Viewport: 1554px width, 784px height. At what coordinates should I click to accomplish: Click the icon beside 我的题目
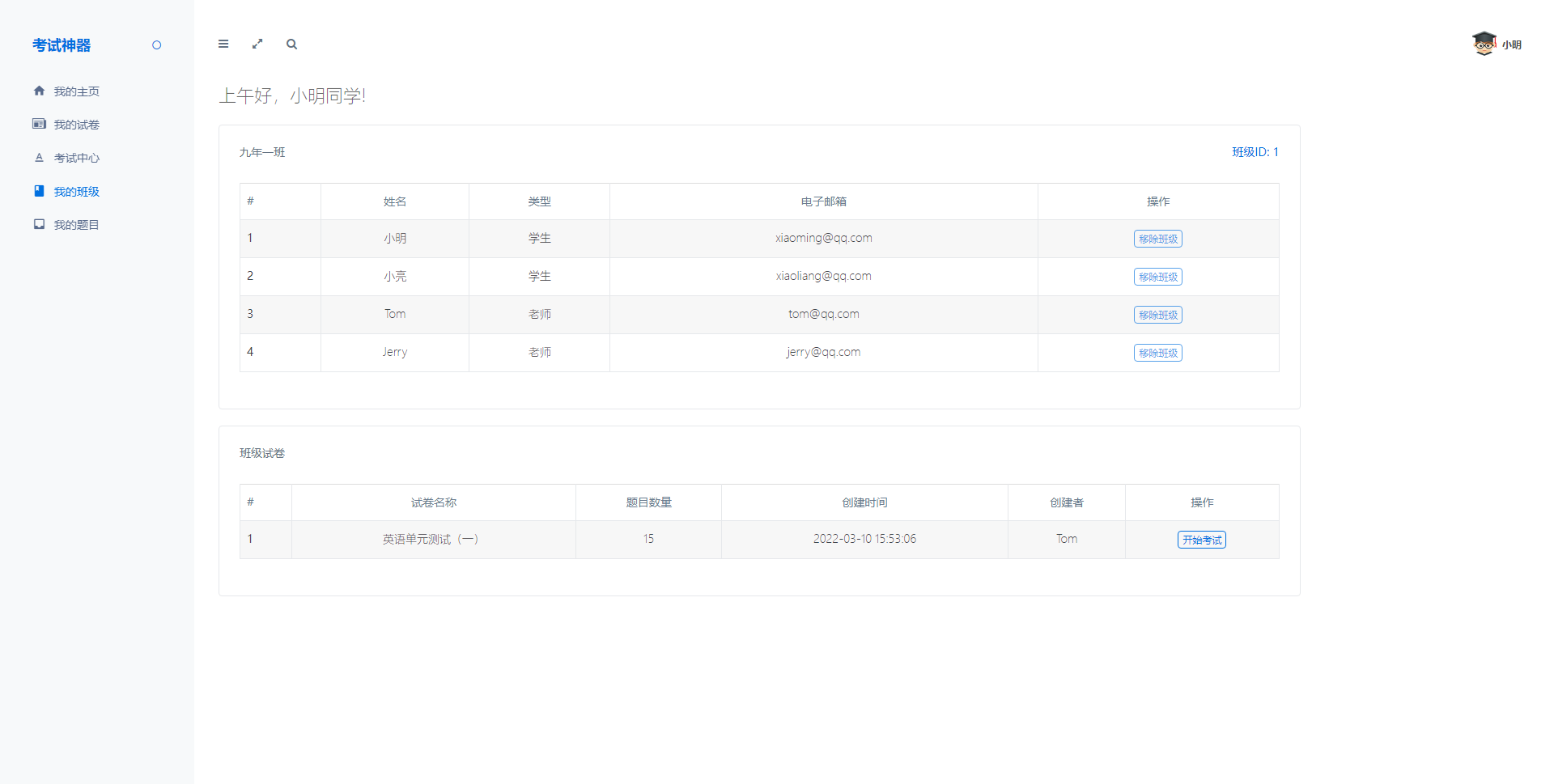pyautogui.click(x=39, y=224)
